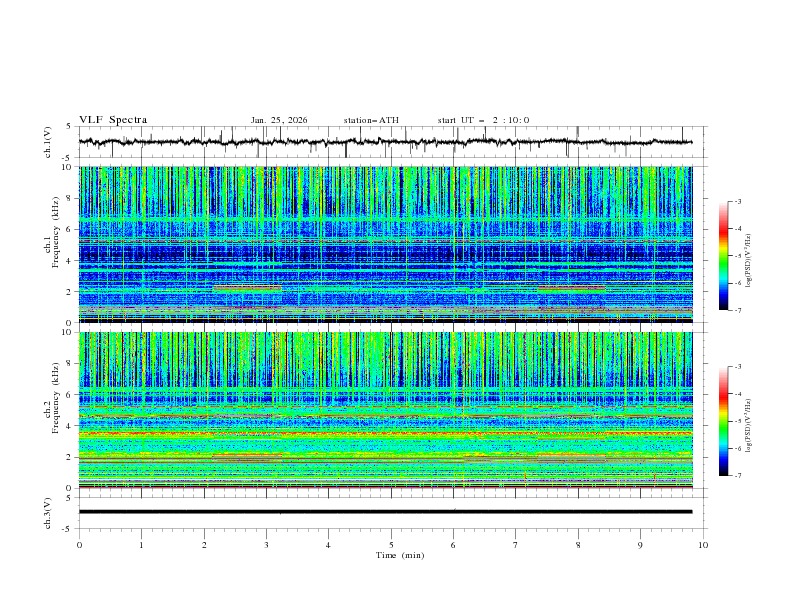Click the station=ATH label

(371, 120)
